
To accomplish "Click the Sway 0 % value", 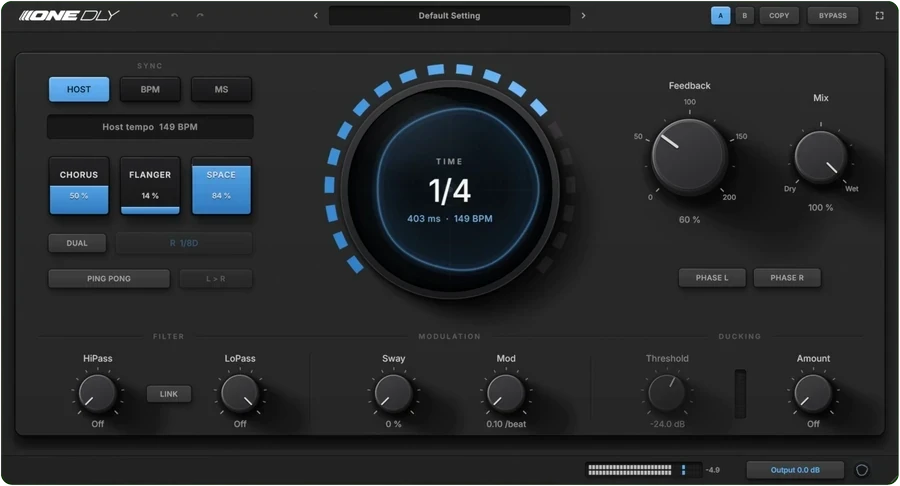I will click(393, 424).
